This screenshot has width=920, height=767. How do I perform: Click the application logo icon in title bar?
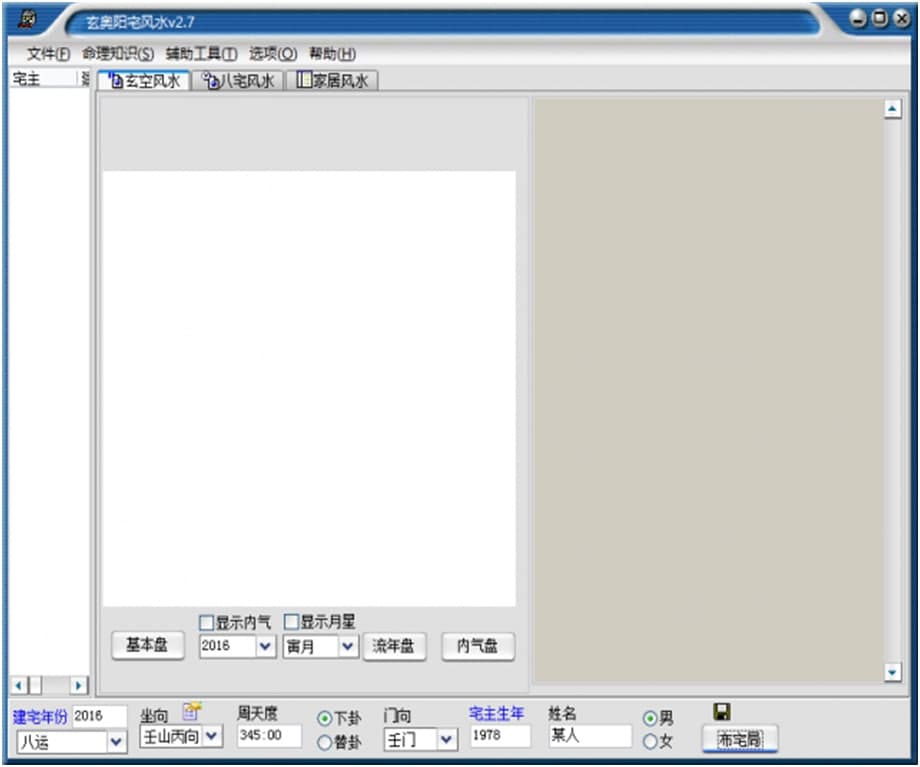pos(27,19)
